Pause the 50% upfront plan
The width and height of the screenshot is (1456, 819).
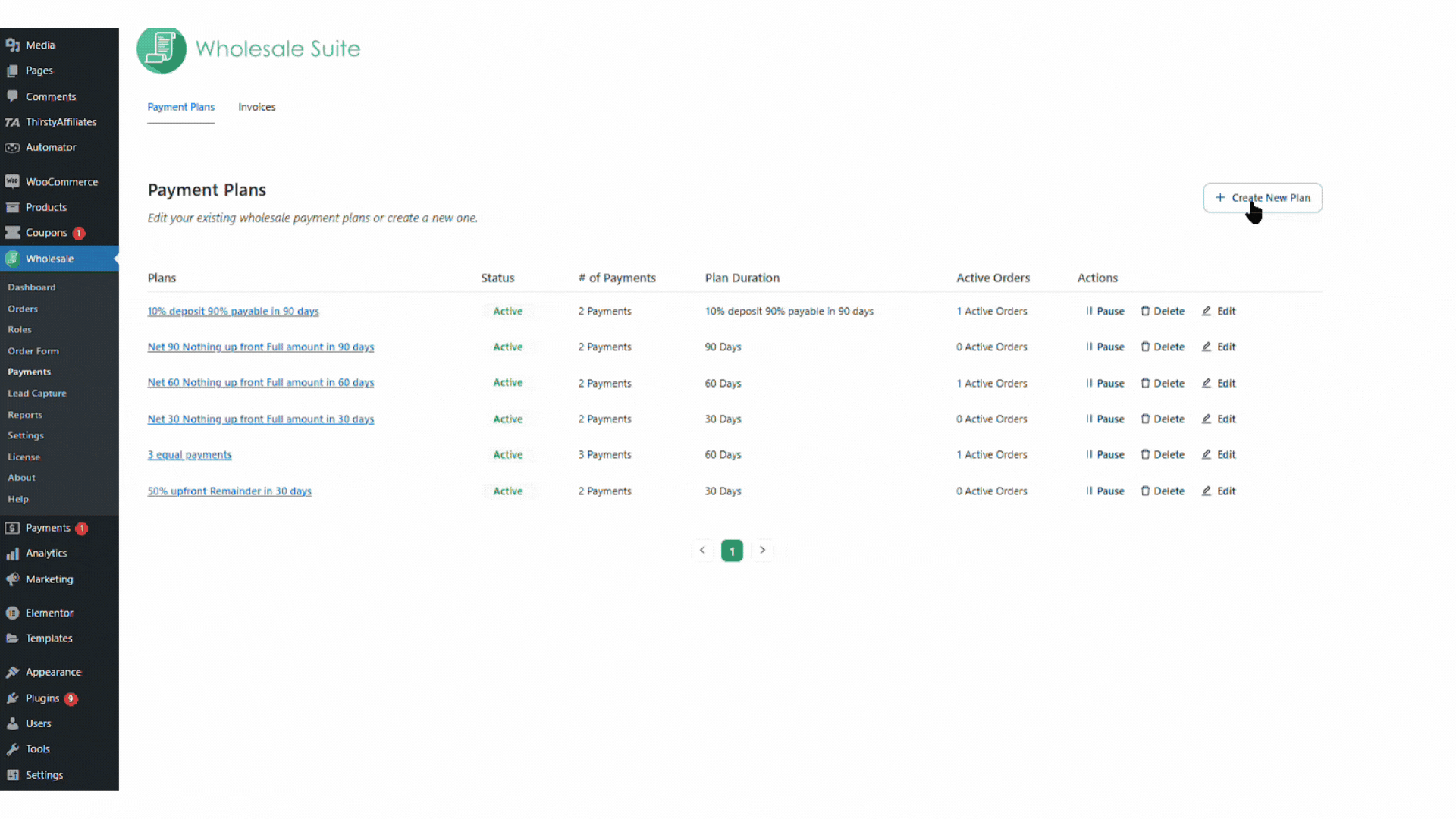(1105, 491)
